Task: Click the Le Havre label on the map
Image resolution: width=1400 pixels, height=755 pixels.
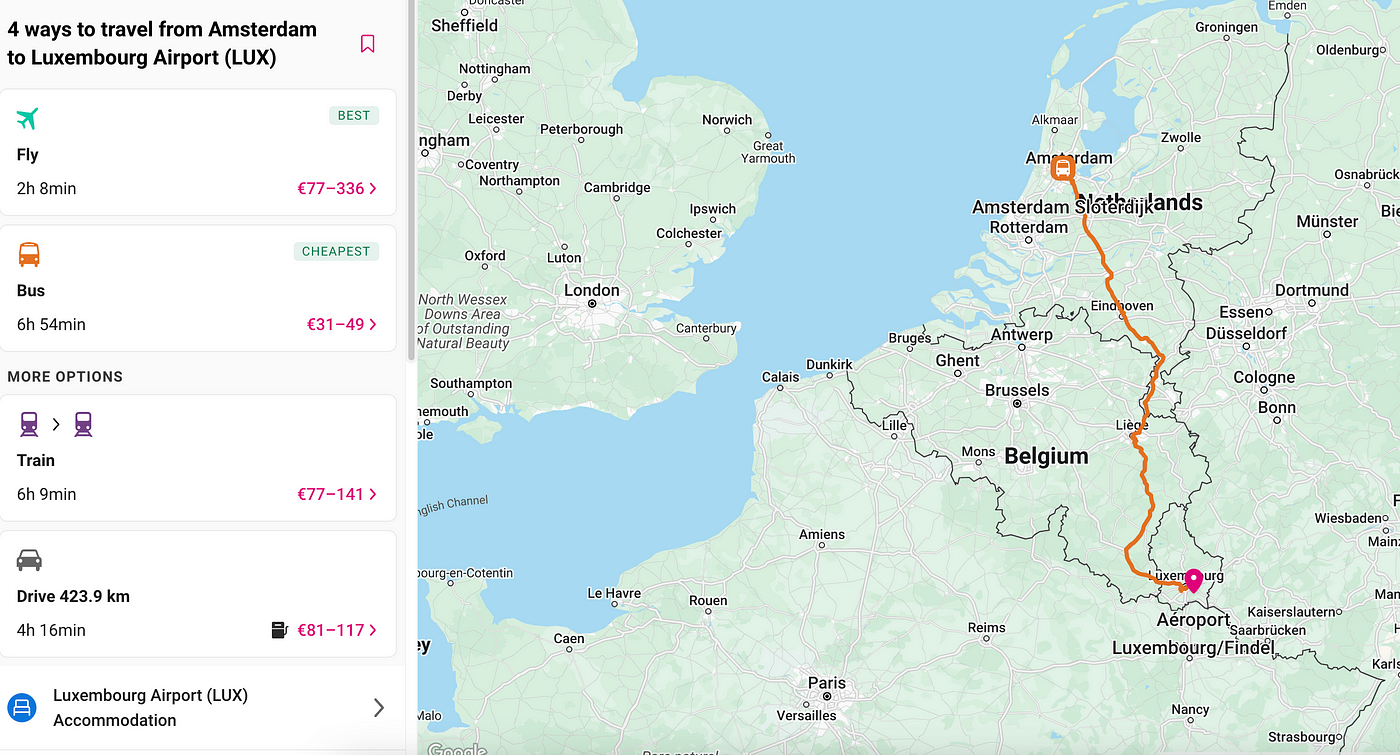Action: pos(614,593)
